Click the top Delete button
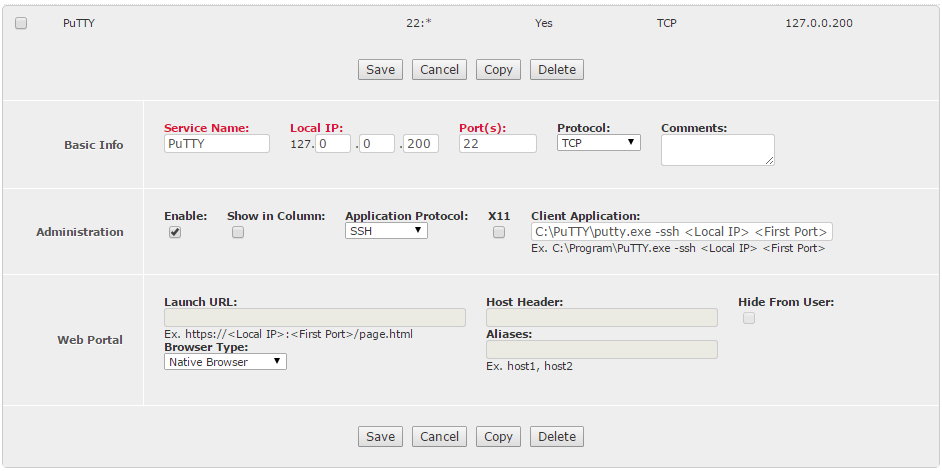The width and height of the screenshot is (942, 471). pyautogui.click(x=557, y=69)
